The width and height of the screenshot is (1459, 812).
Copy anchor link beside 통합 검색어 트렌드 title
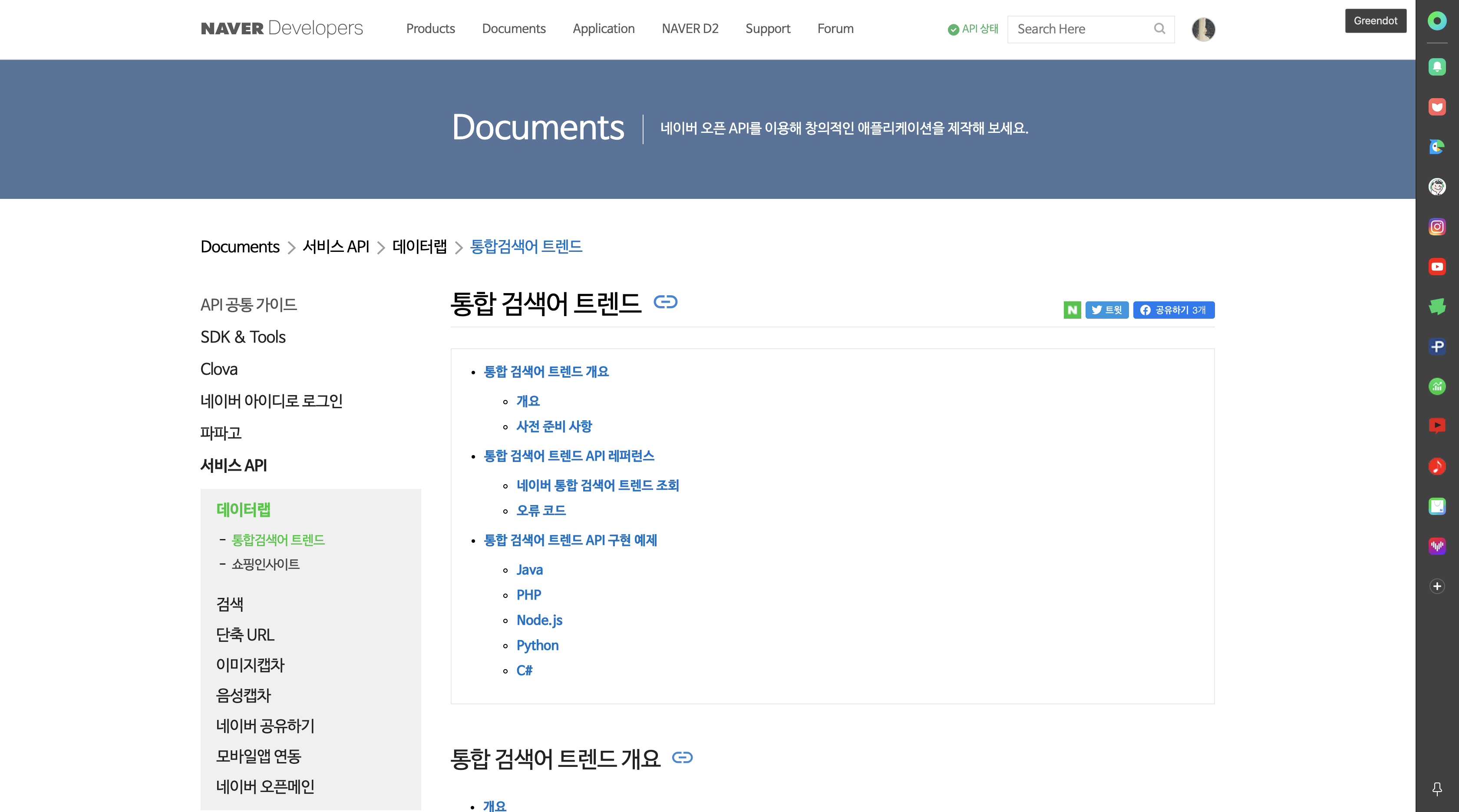click(665, 302)
